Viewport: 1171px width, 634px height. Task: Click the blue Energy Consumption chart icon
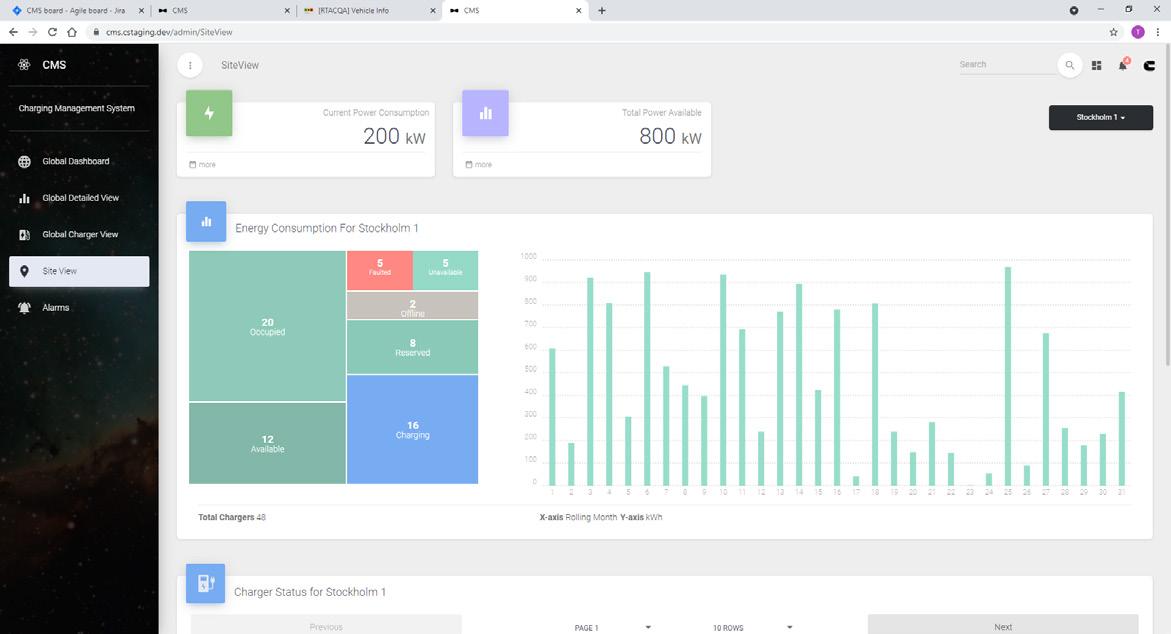pos(206,222)
